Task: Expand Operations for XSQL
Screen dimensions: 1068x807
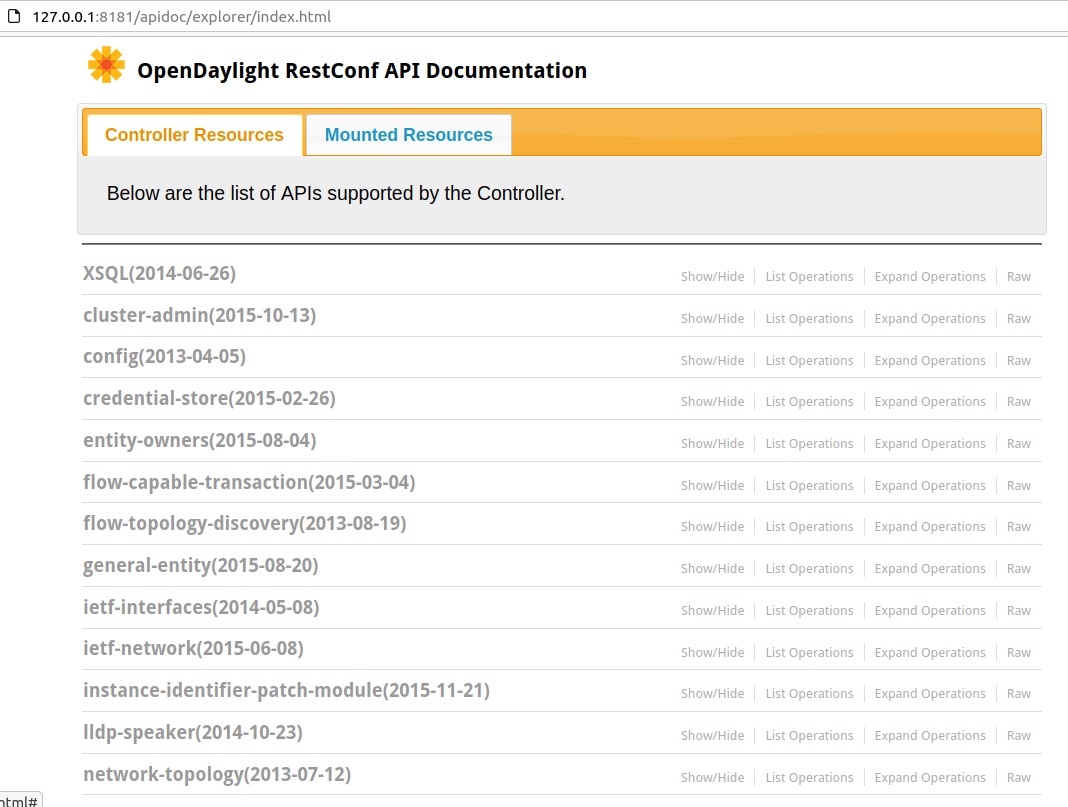Action: 930,276
